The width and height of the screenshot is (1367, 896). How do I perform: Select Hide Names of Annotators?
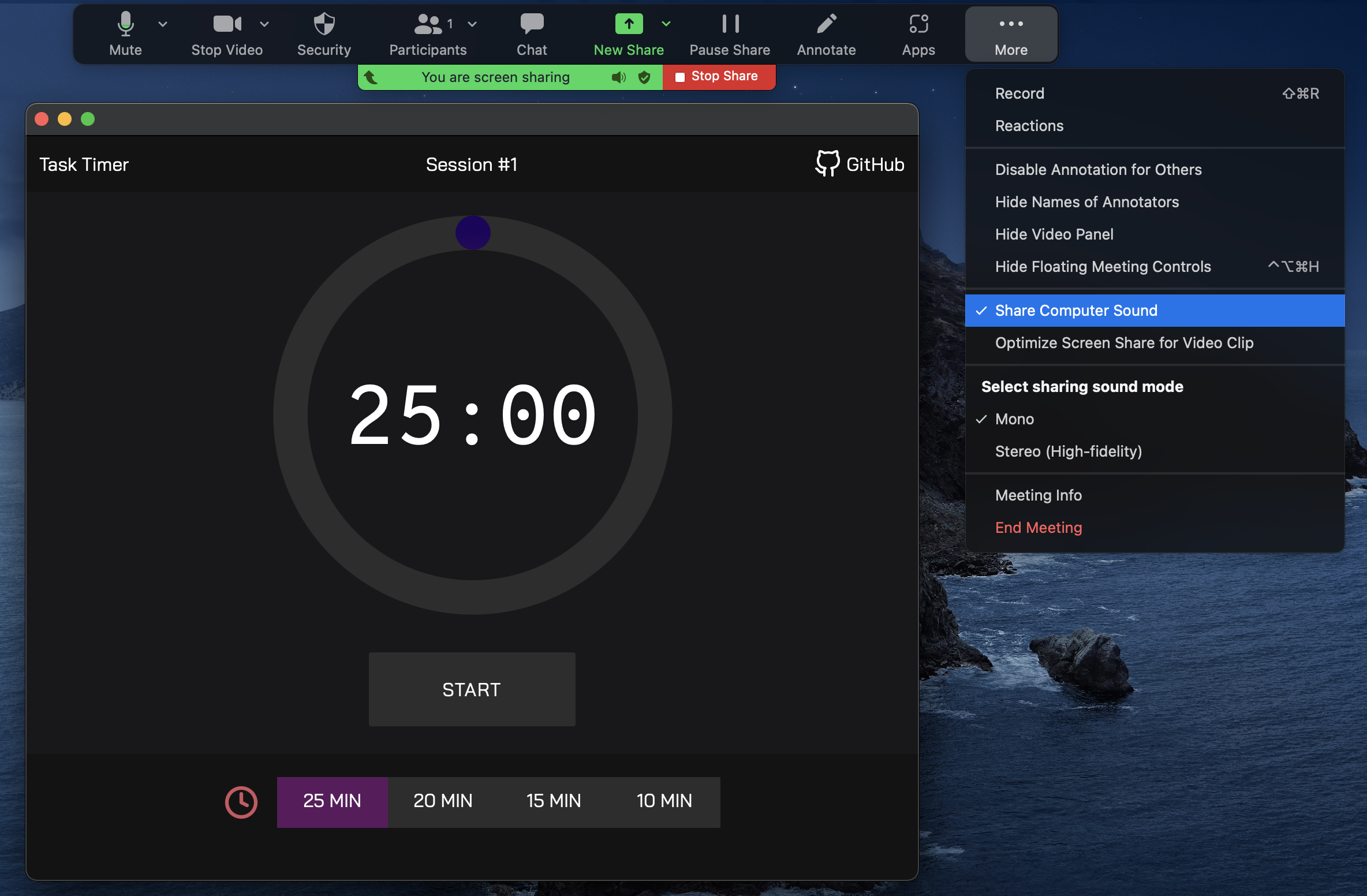[x=1155, y=201]
